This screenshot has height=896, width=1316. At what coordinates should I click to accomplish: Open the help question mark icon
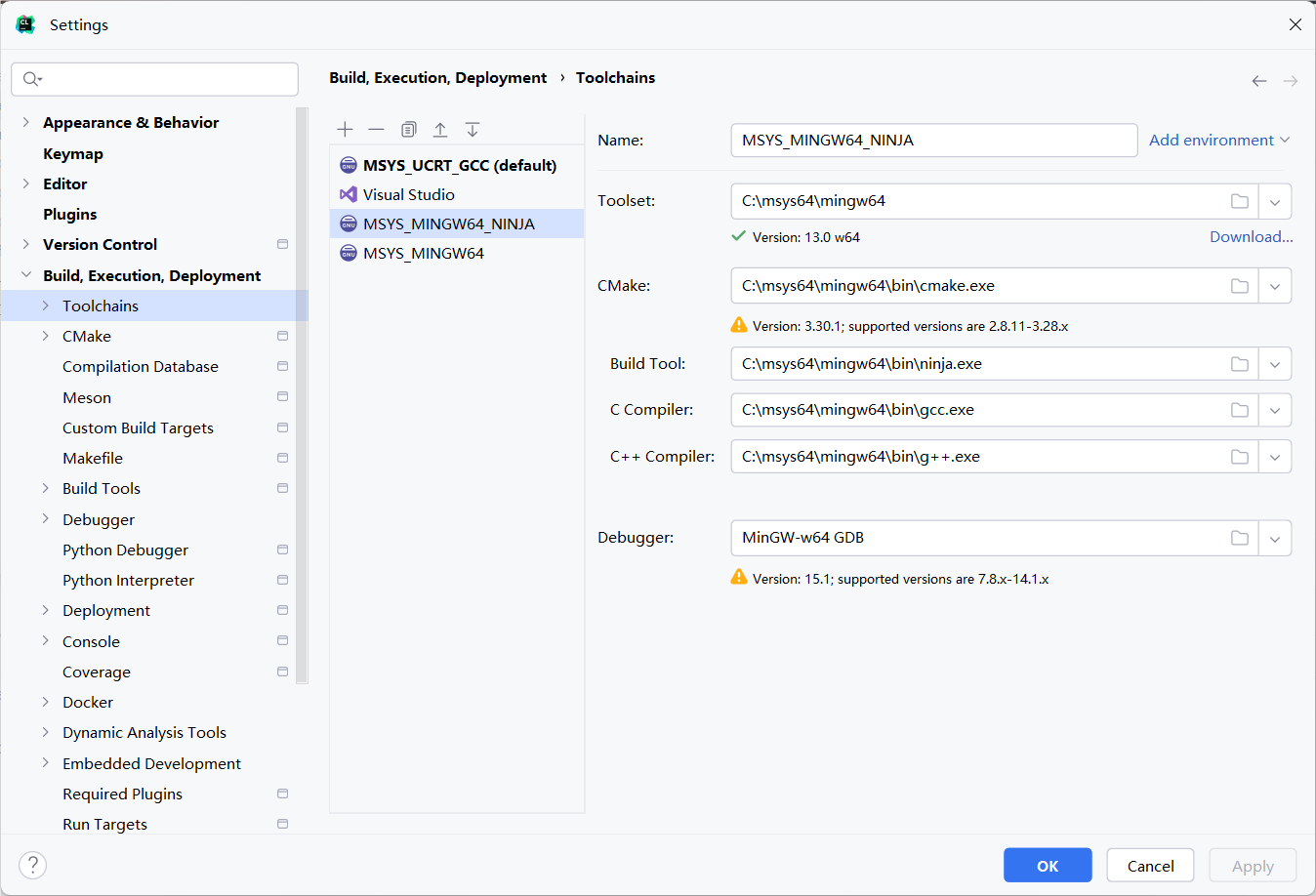pyautogui.click(x=32, y=865)
